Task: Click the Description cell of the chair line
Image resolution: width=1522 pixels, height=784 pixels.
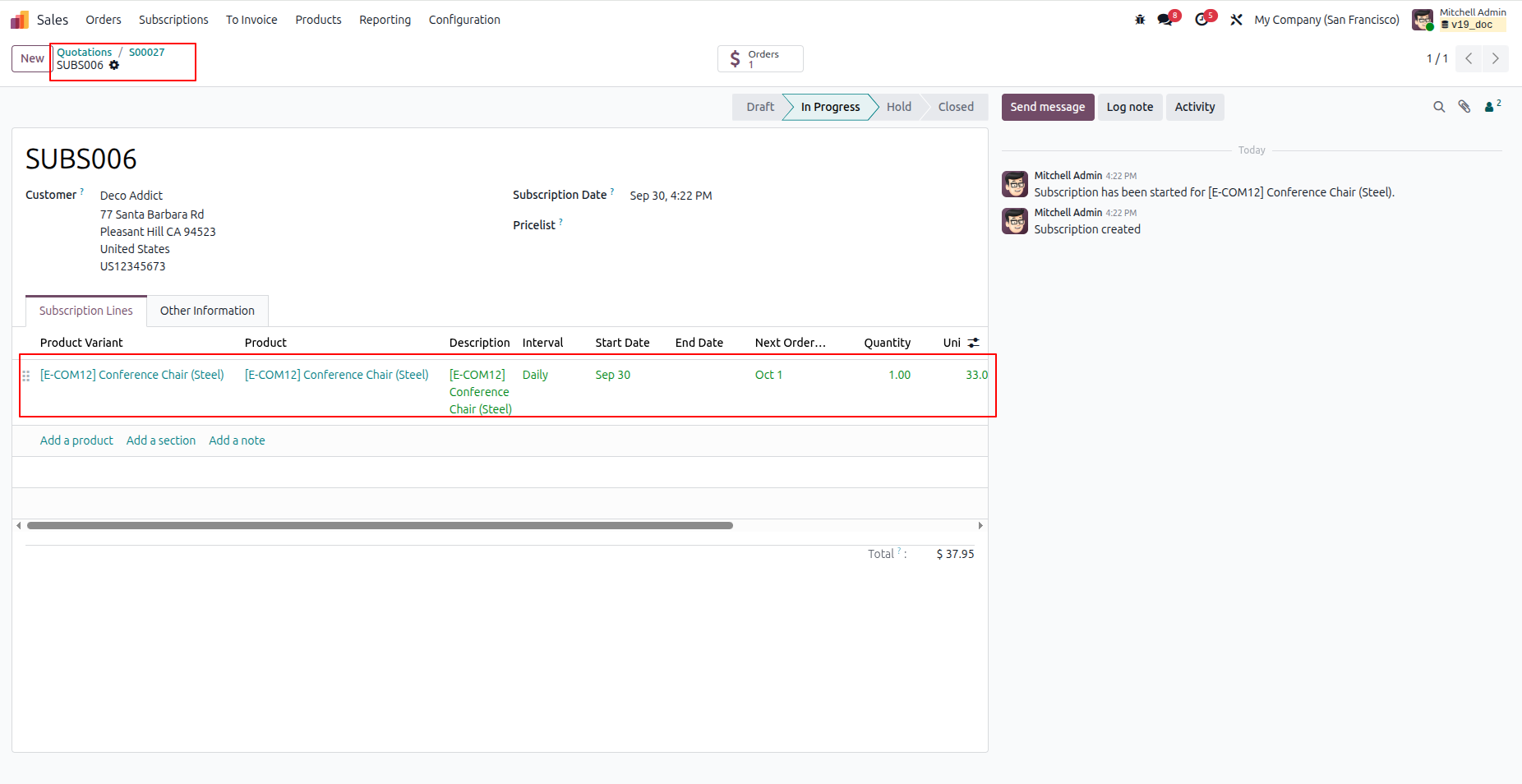Action: pos(480,392)
